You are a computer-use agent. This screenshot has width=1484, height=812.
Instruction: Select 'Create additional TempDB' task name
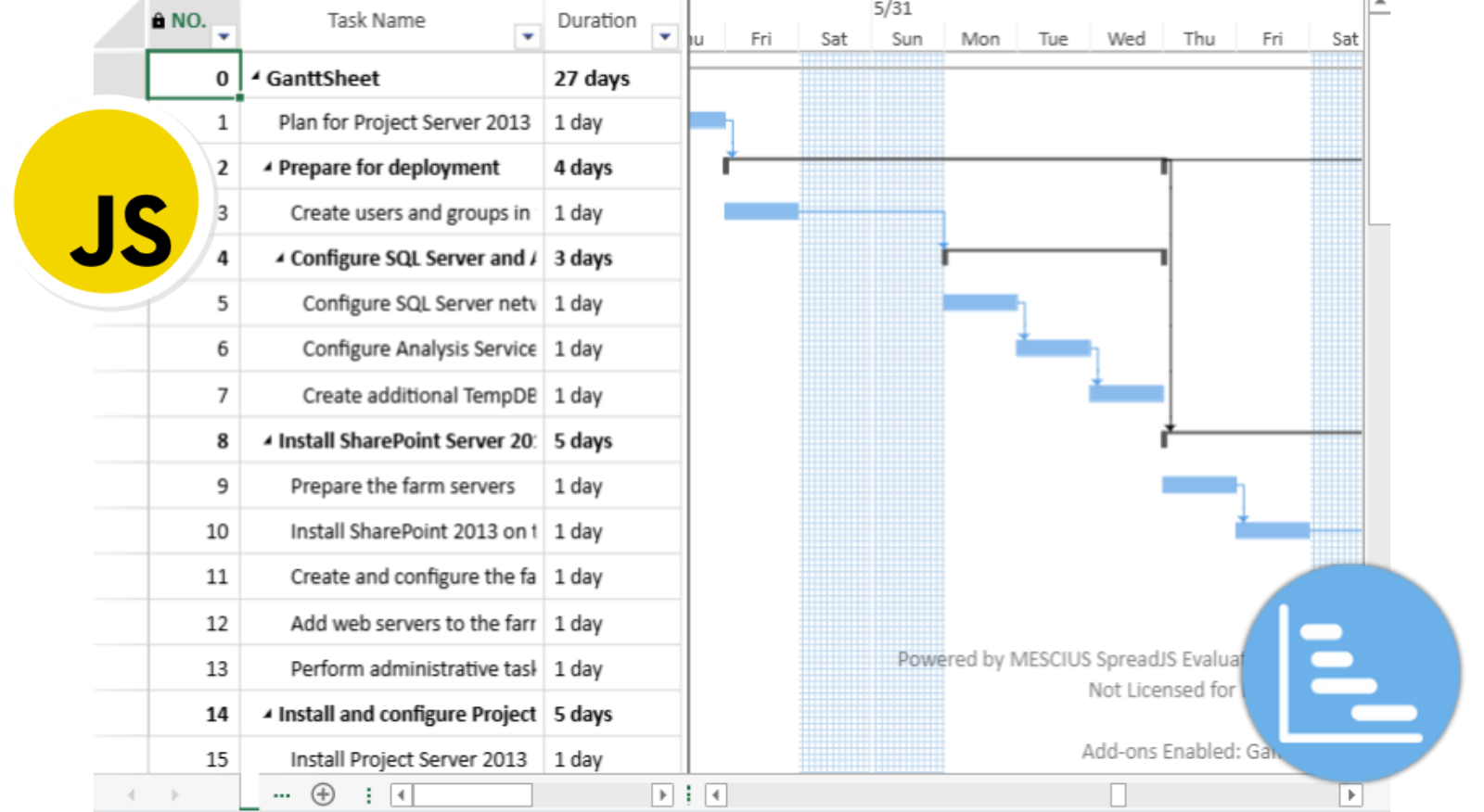419,396
